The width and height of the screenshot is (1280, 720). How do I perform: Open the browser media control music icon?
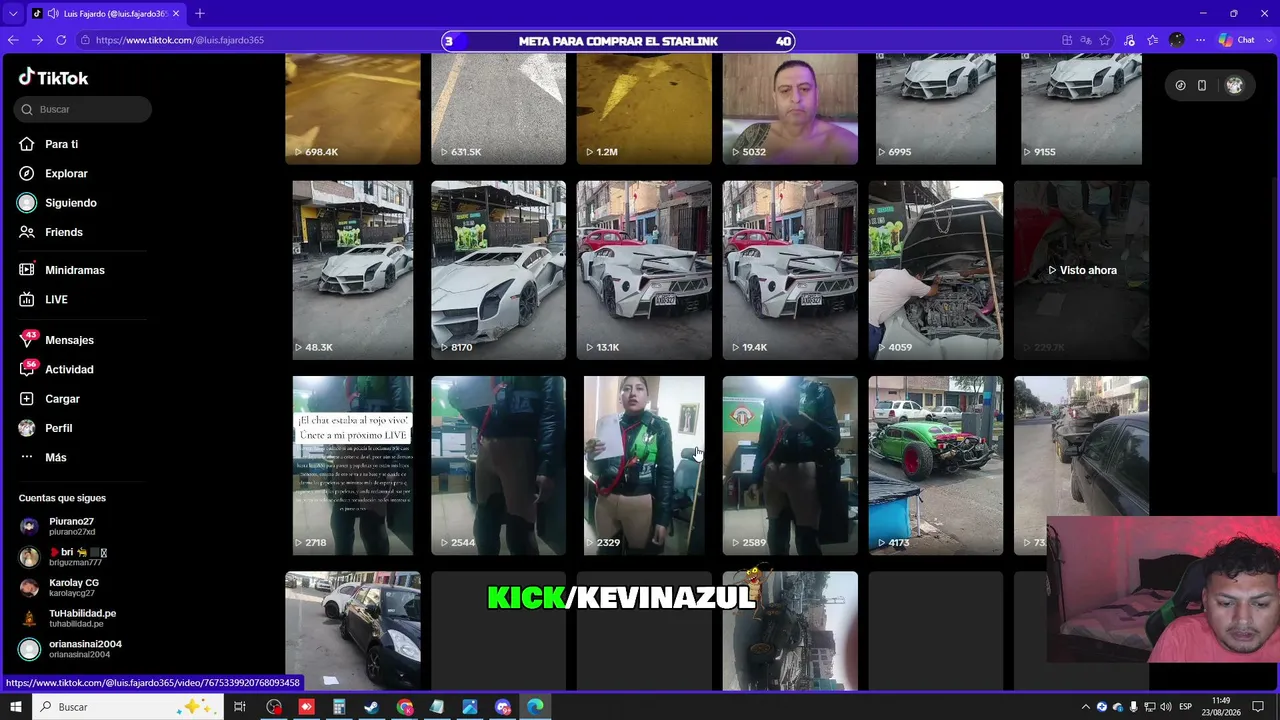[1130, 40]
